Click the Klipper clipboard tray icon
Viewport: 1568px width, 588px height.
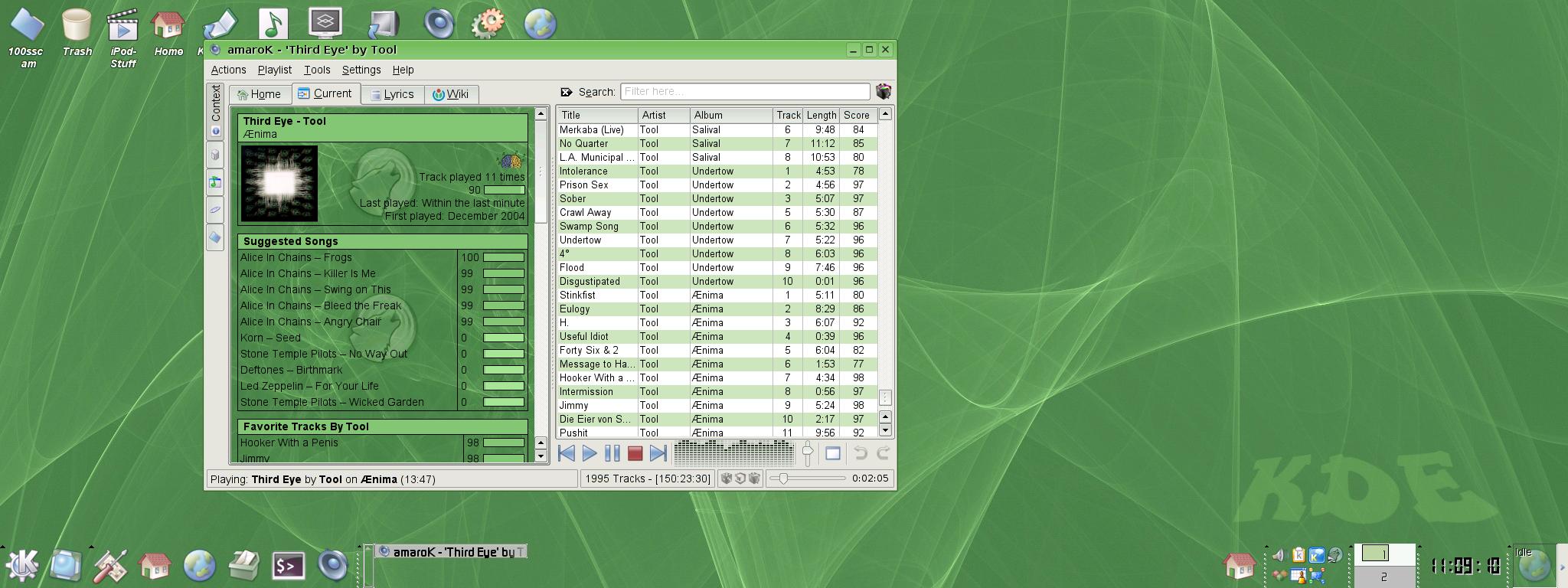tap(1298, 556)
